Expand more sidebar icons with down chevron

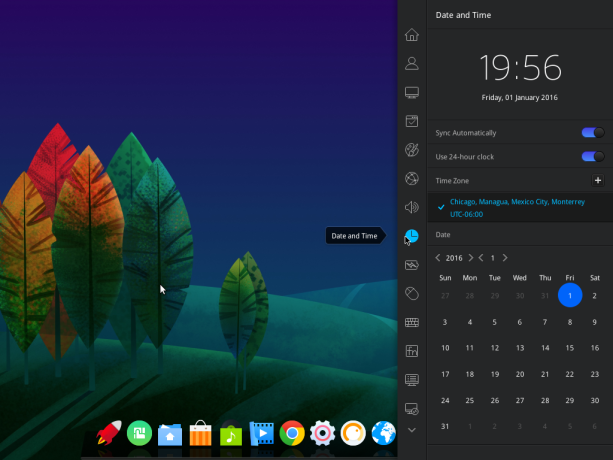[x=412, y=430]
